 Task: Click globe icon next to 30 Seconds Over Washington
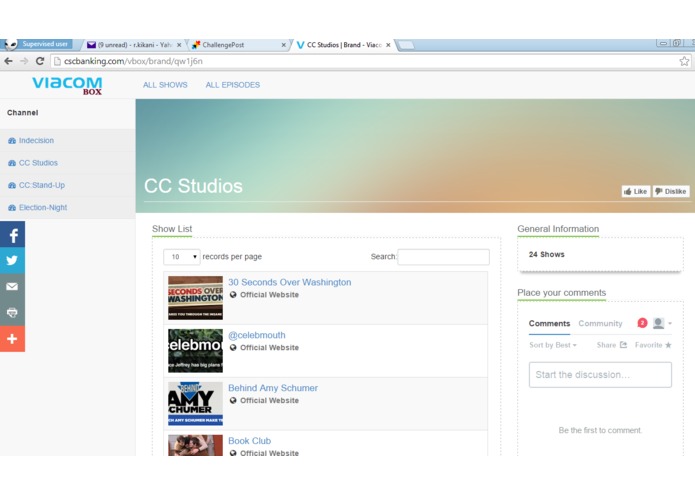233,295
